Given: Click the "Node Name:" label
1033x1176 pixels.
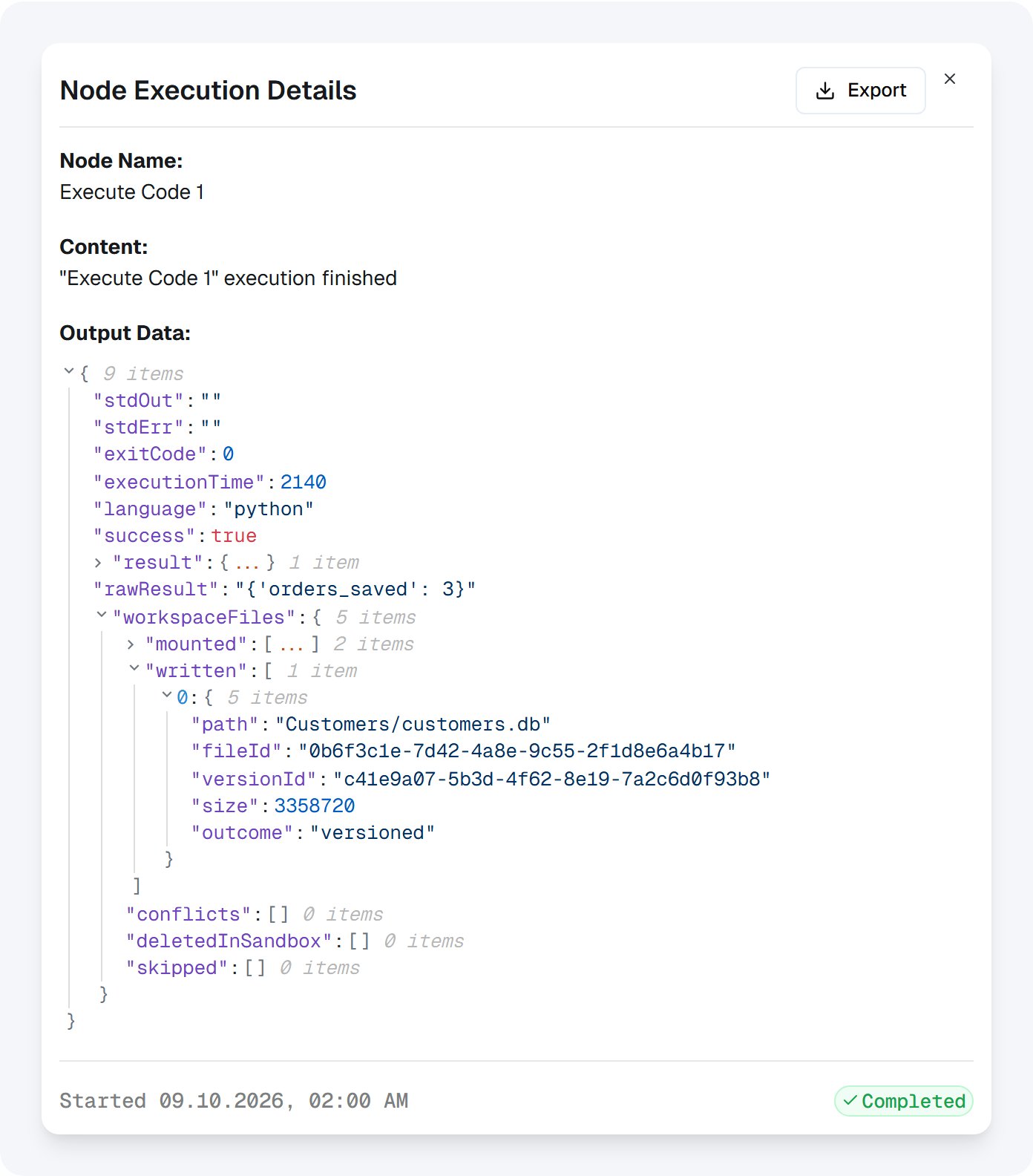Looking at the screenshot, I should [x=121, y=161].
